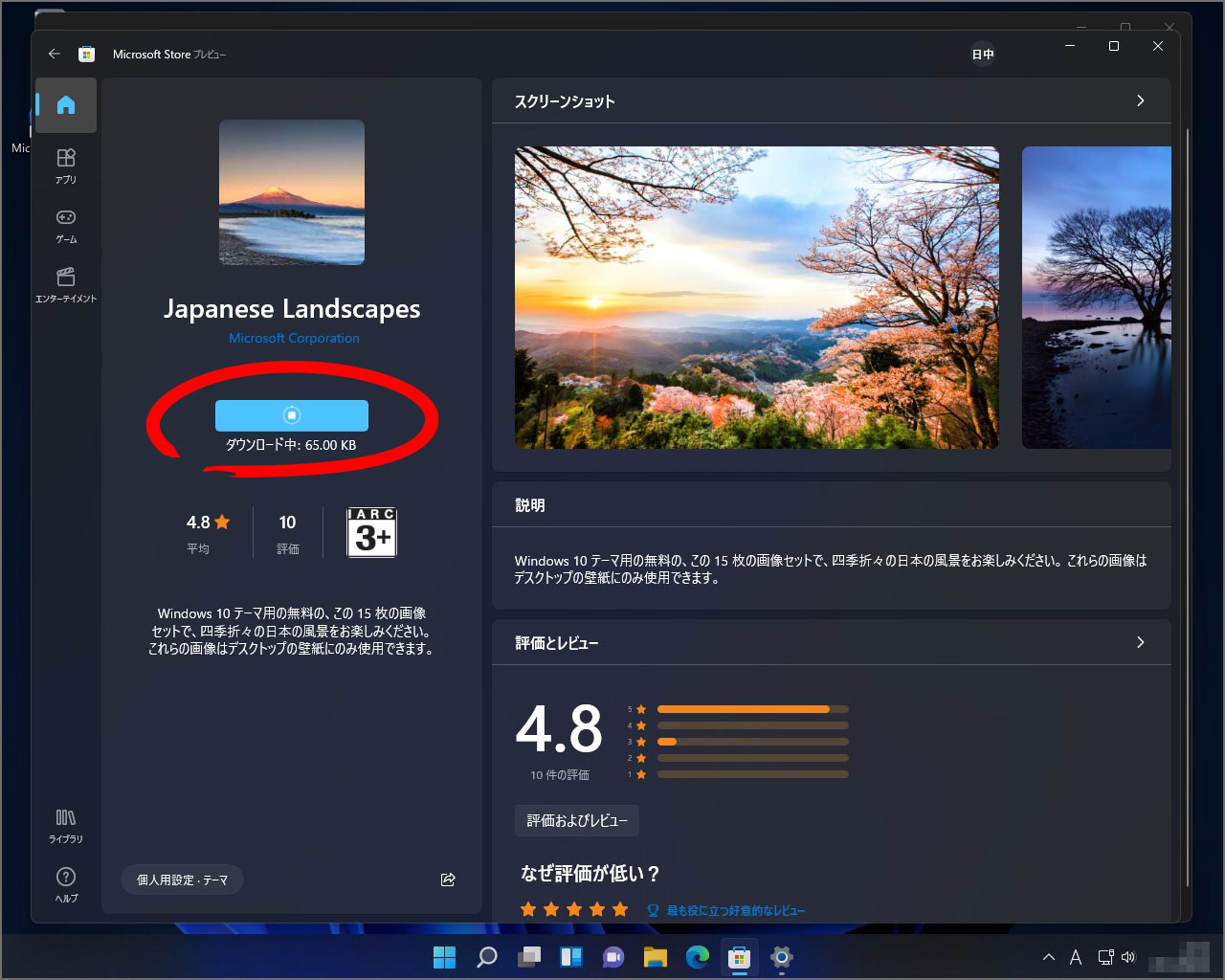Screen dimensions: 1225x980
Task: Open the Home tab in sidebar
Action: coord(66,105)
